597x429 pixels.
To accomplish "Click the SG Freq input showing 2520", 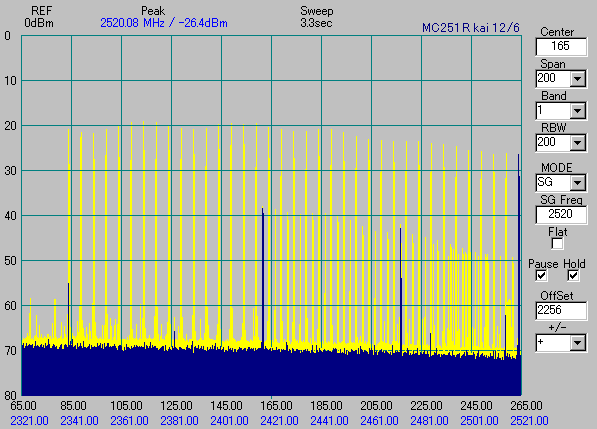I will pos(560,214).
